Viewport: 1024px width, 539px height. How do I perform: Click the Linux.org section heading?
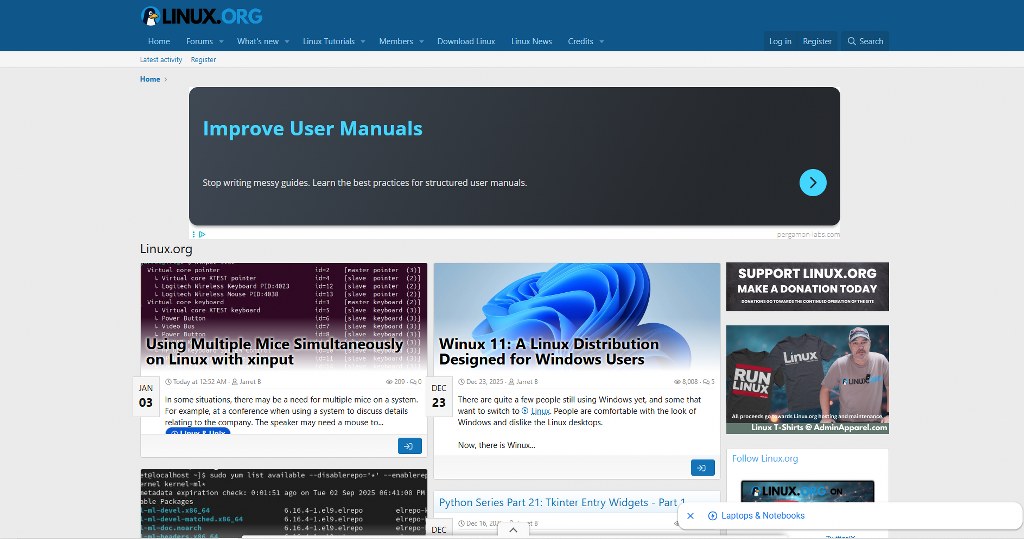166,249
